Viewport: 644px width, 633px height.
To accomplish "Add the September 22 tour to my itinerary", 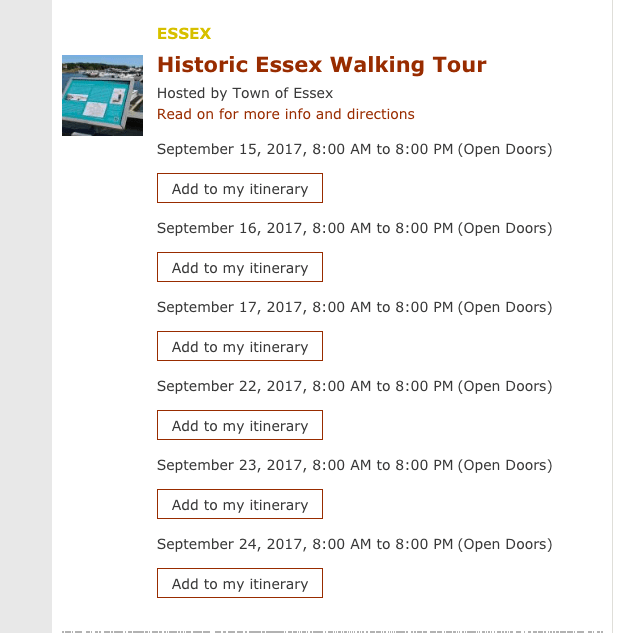I will 240,426.
